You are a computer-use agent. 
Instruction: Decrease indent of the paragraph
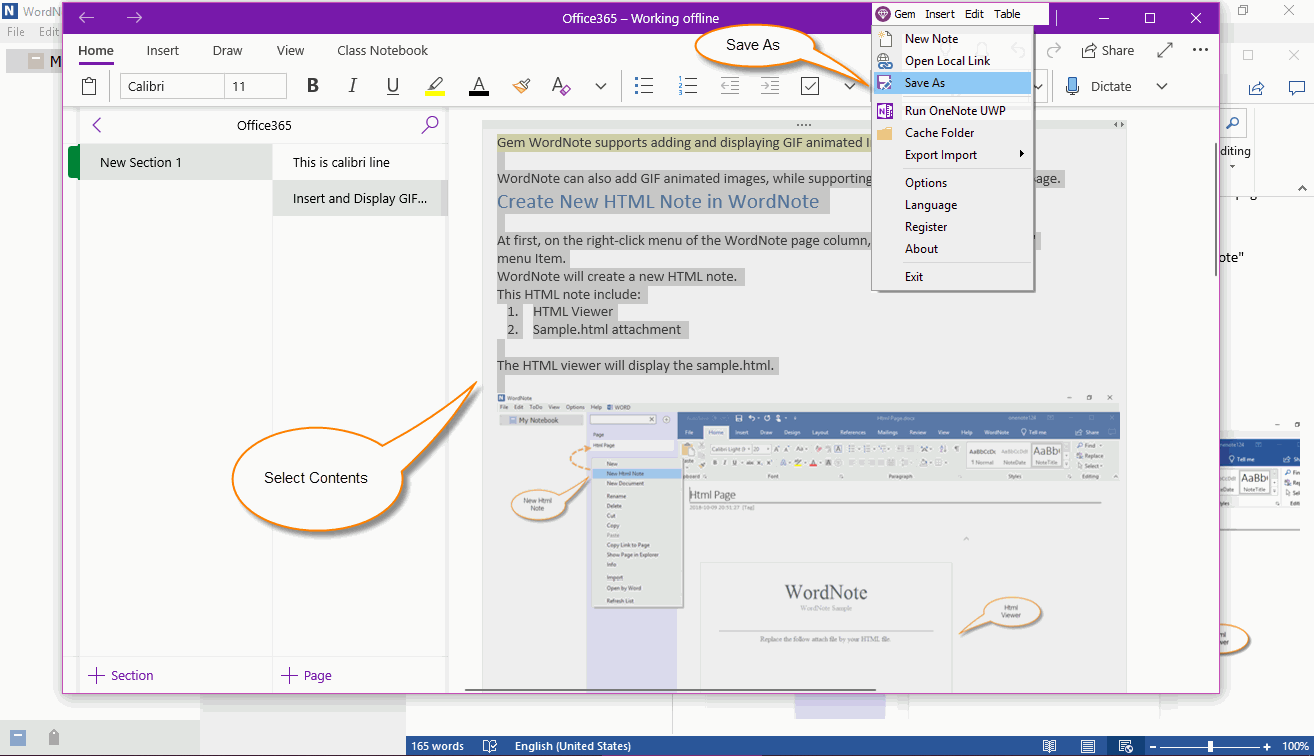point(730,86)
